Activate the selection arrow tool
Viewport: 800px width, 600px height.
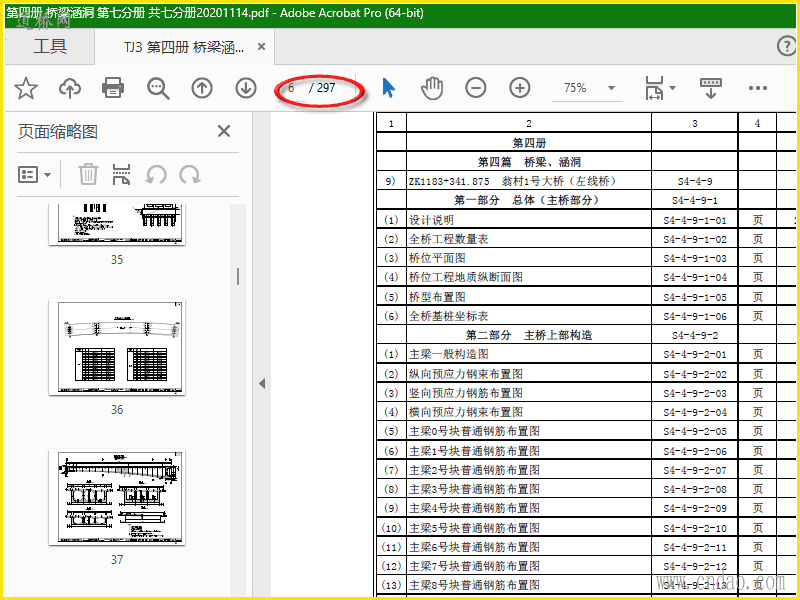click(x=388, y=88)
